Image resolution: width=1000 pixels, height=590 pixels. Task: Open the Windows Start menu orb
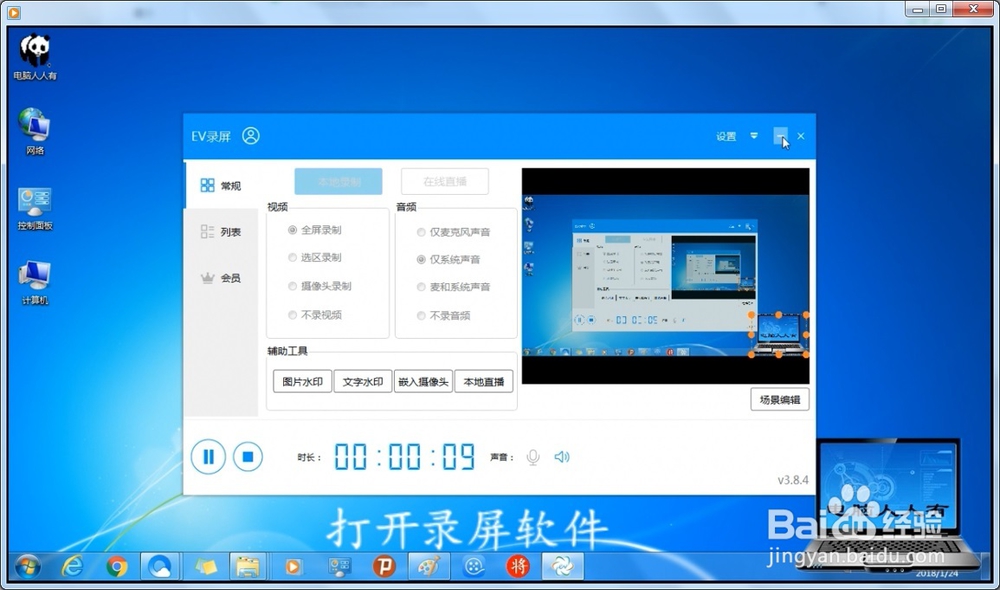click(27, 566)
